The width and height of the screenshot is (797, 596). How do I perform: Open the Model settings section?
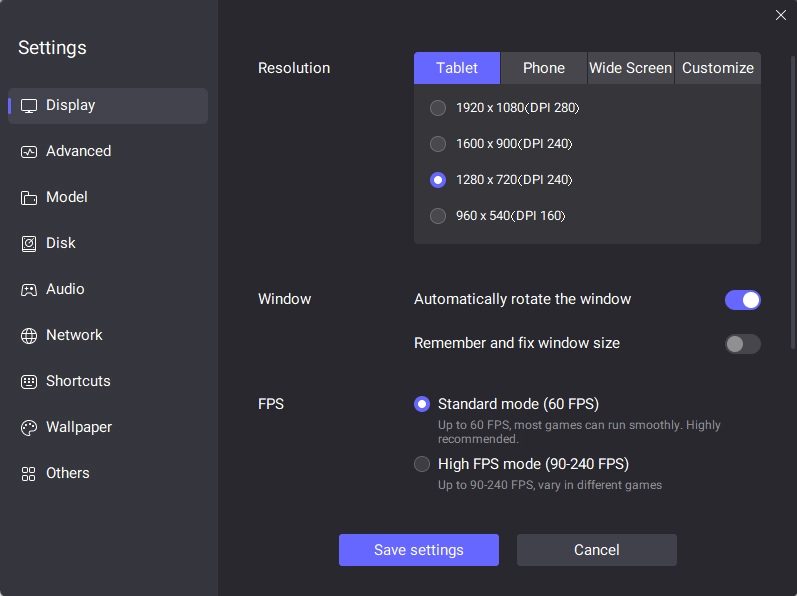click(x=108, y=197)
